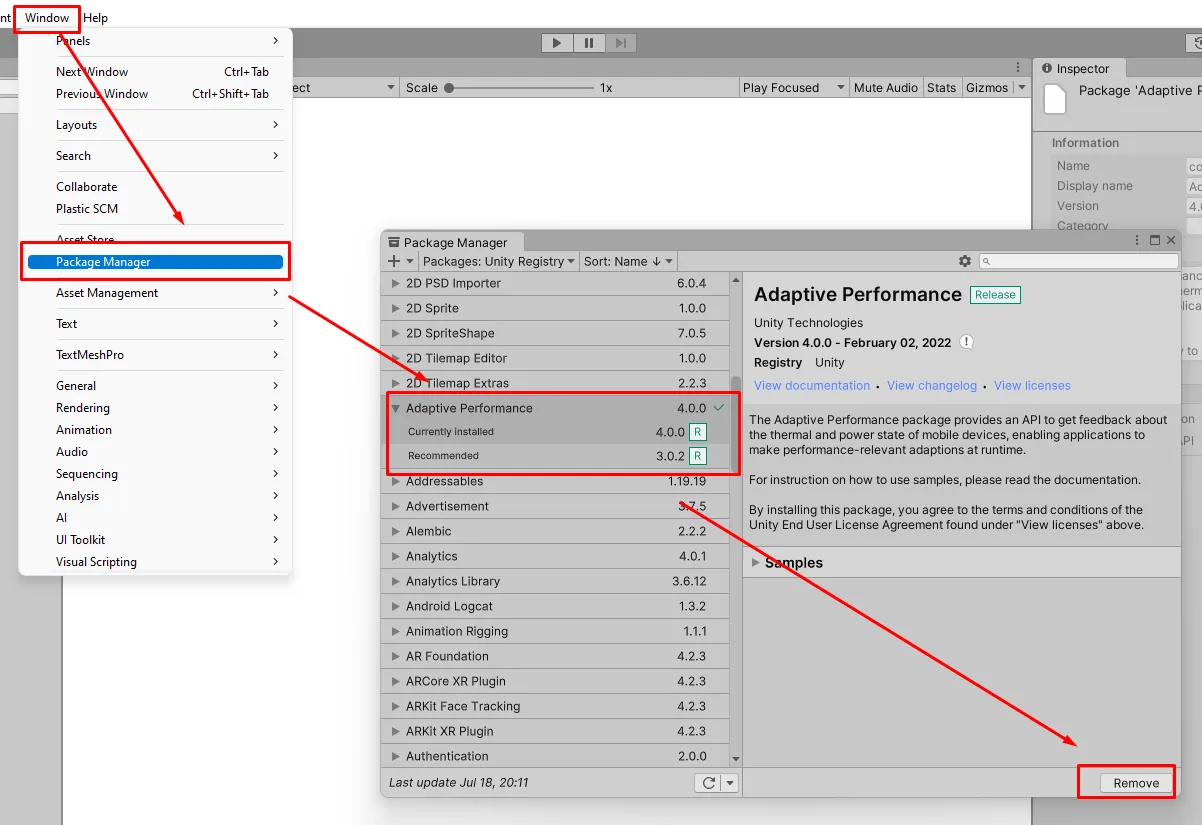This screenshot has height=825, width=1202.
Task: Click installed checkmark on Adaptive Performance row
Action: (x=719, y=408)
